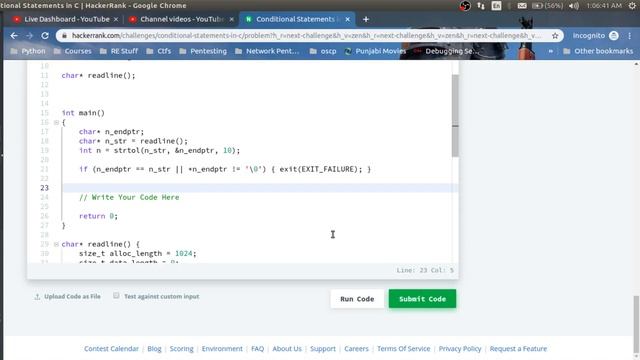Open the Punjabi Movies bookmark
640x360 pixels.
[375, 51]
